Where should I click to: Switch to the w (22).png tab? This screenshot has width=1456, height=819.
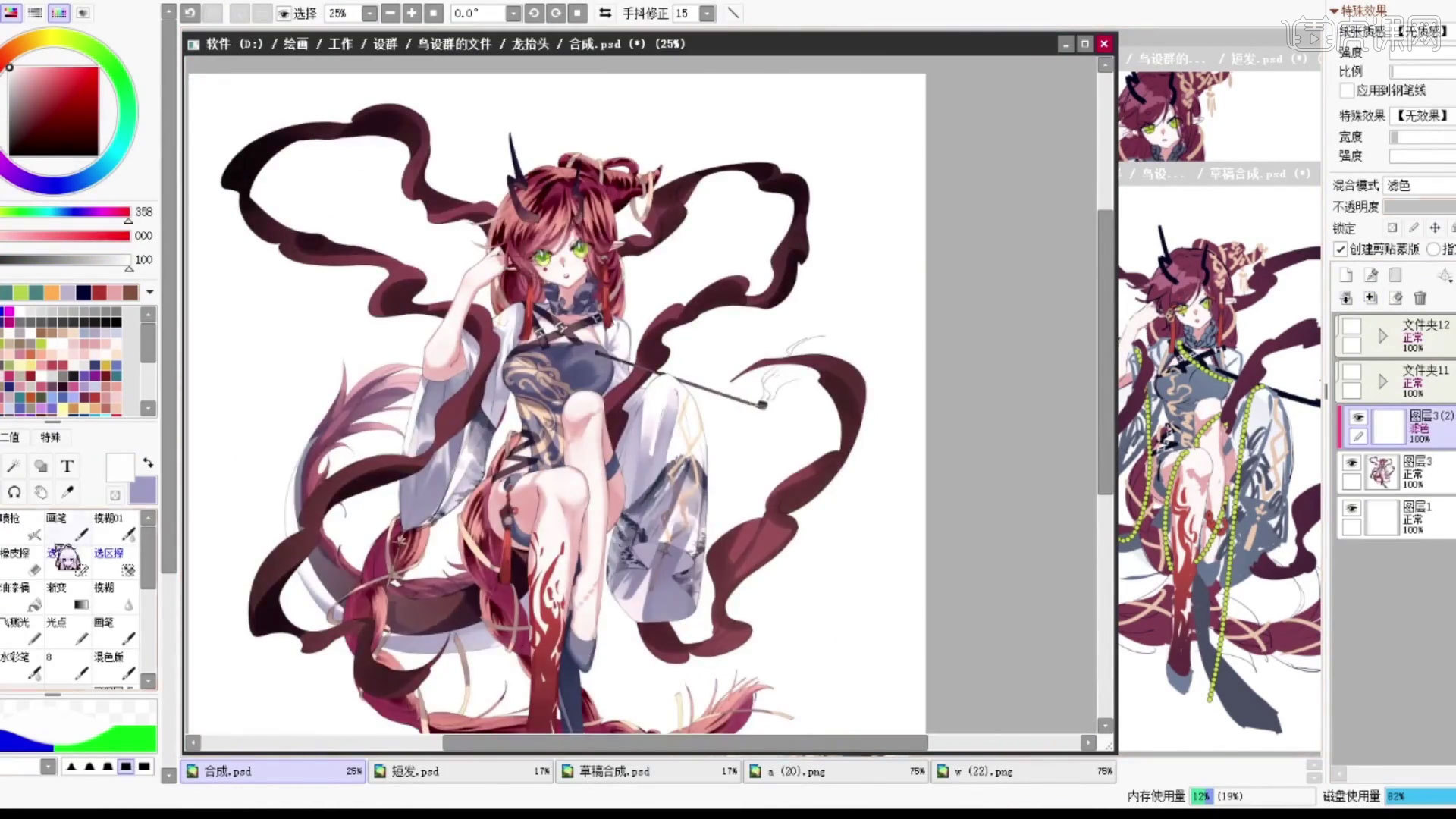click(x=1025, y=771)
